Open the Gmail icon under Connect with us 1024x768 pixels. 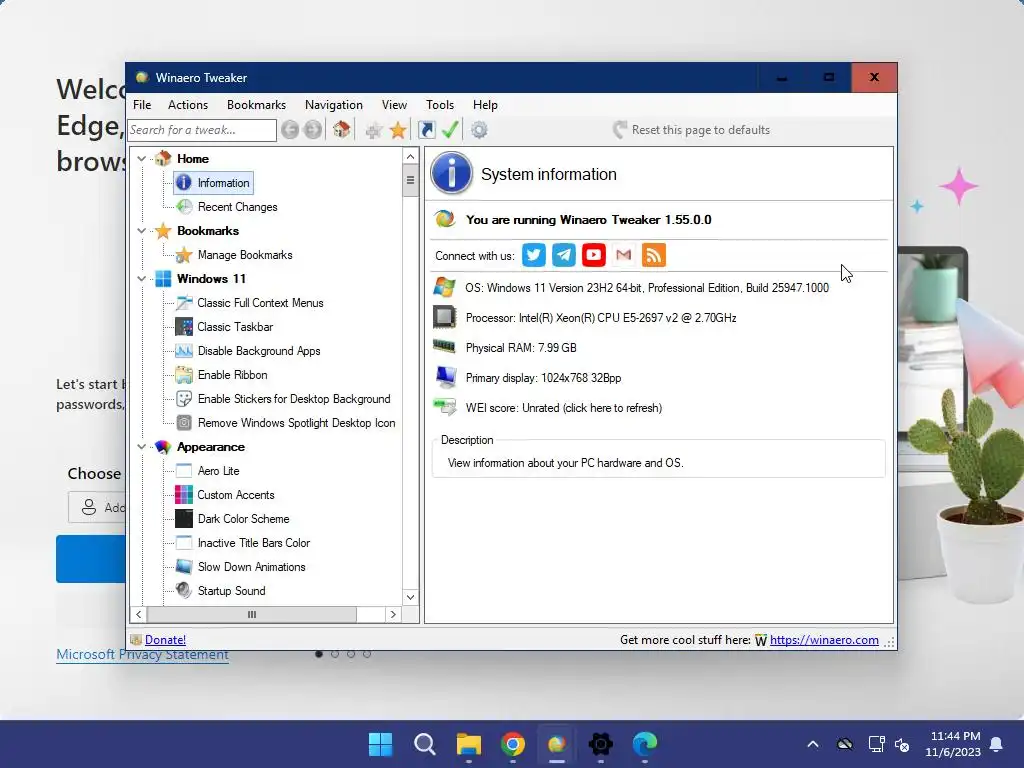click(624, 255)
